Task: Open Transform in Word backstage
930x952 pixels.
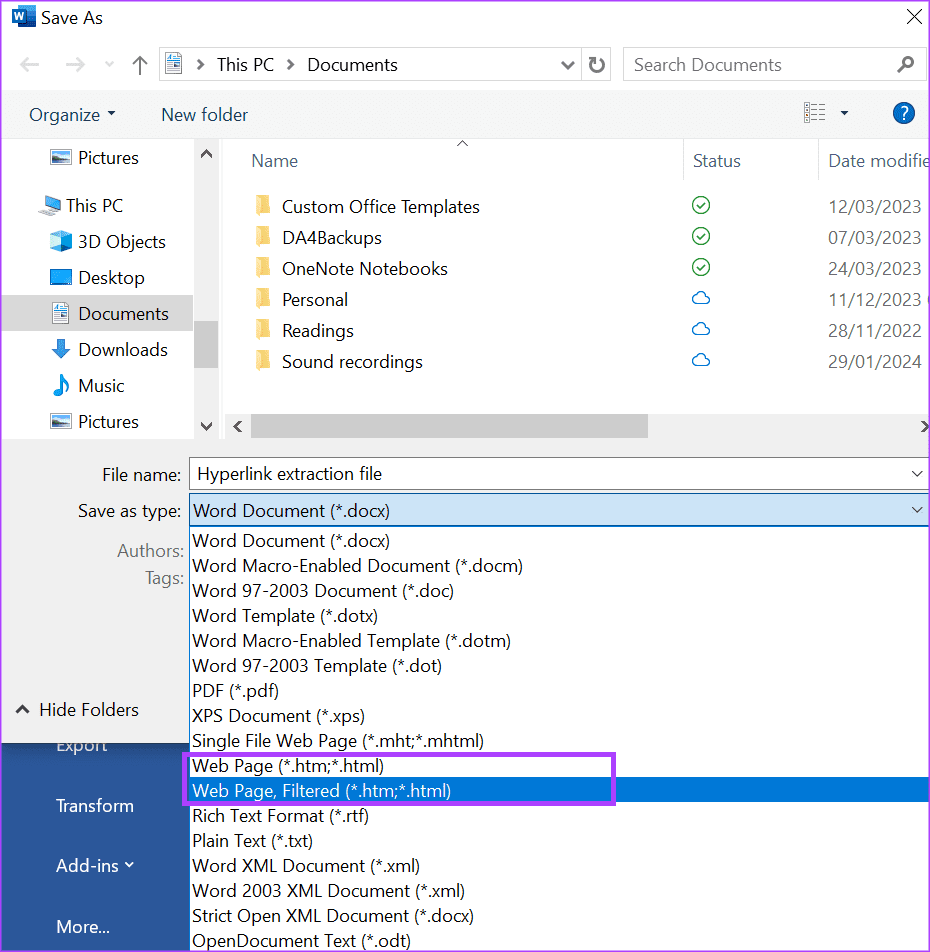Action: pos(95,806)
